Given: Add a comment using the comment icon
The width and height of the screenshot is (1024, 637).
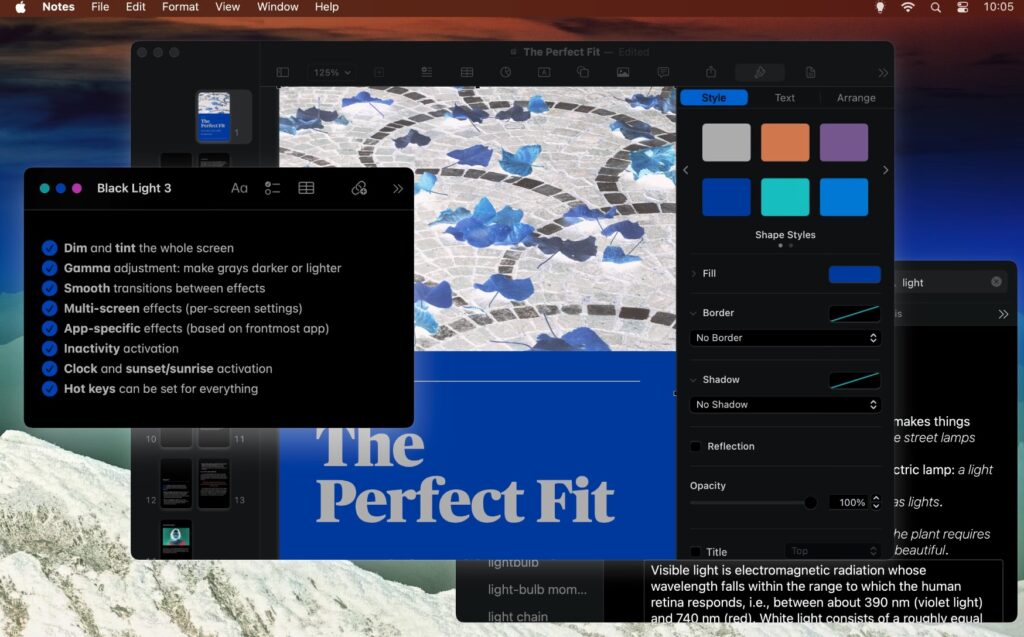Looking at the screenshot, I should click(662, 72).
